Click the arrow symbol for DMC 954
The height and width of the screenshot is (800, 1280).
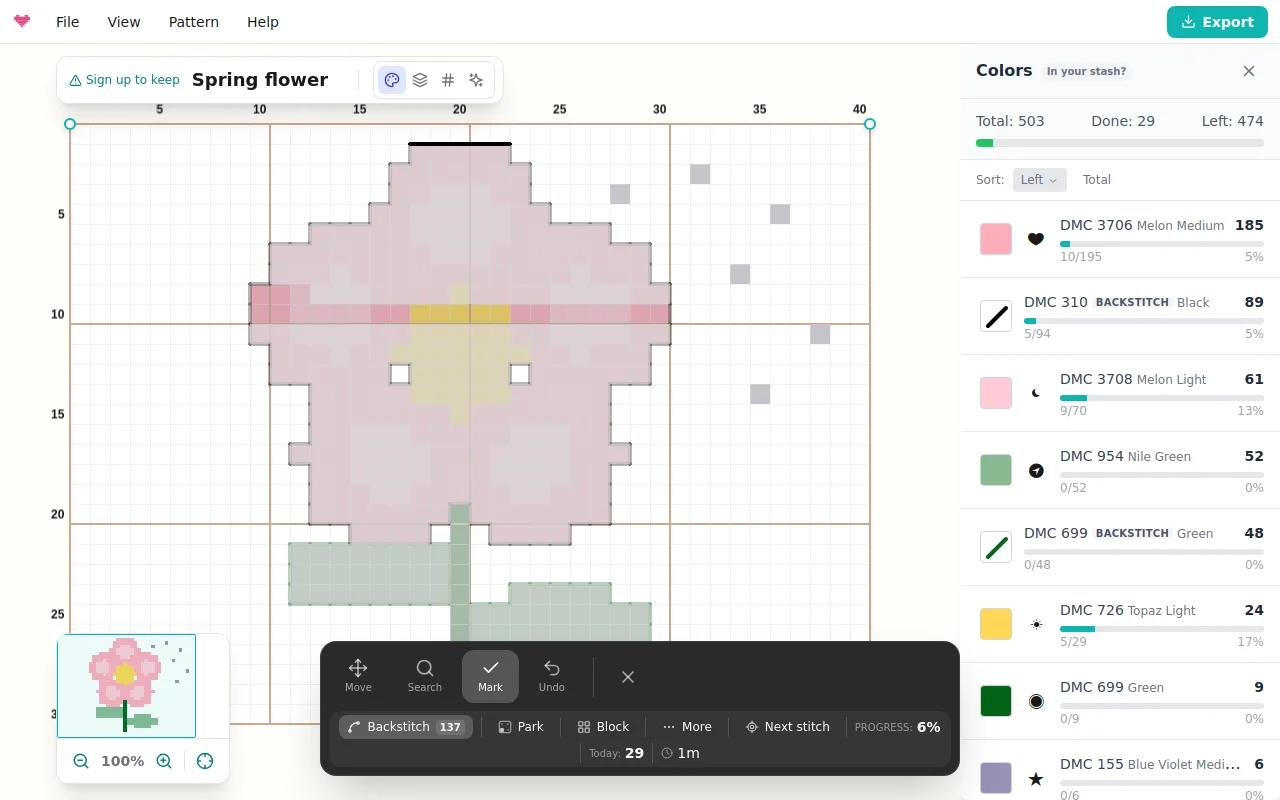(x=1036, y=470)
